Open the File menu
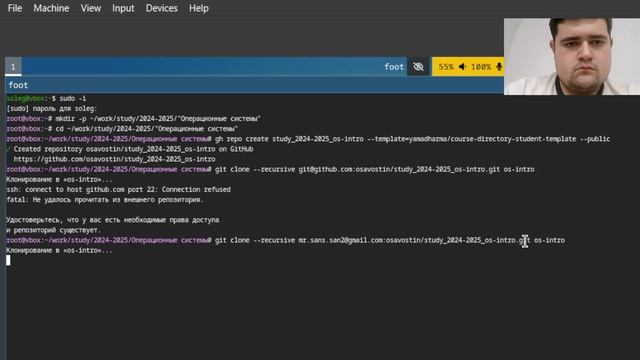640x360 pixels. tap(15, 8)
